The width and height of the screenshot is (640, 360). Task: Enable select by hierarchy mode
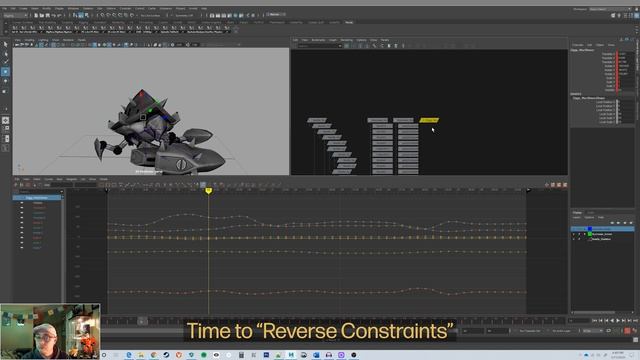pos(75,16)
